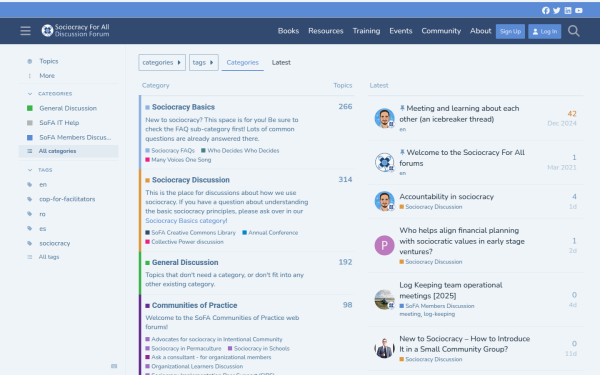The width and height of the screenshot is (600, 375).
Task: Open the Sociocracy Basics category link
Action: coord(183,107)
